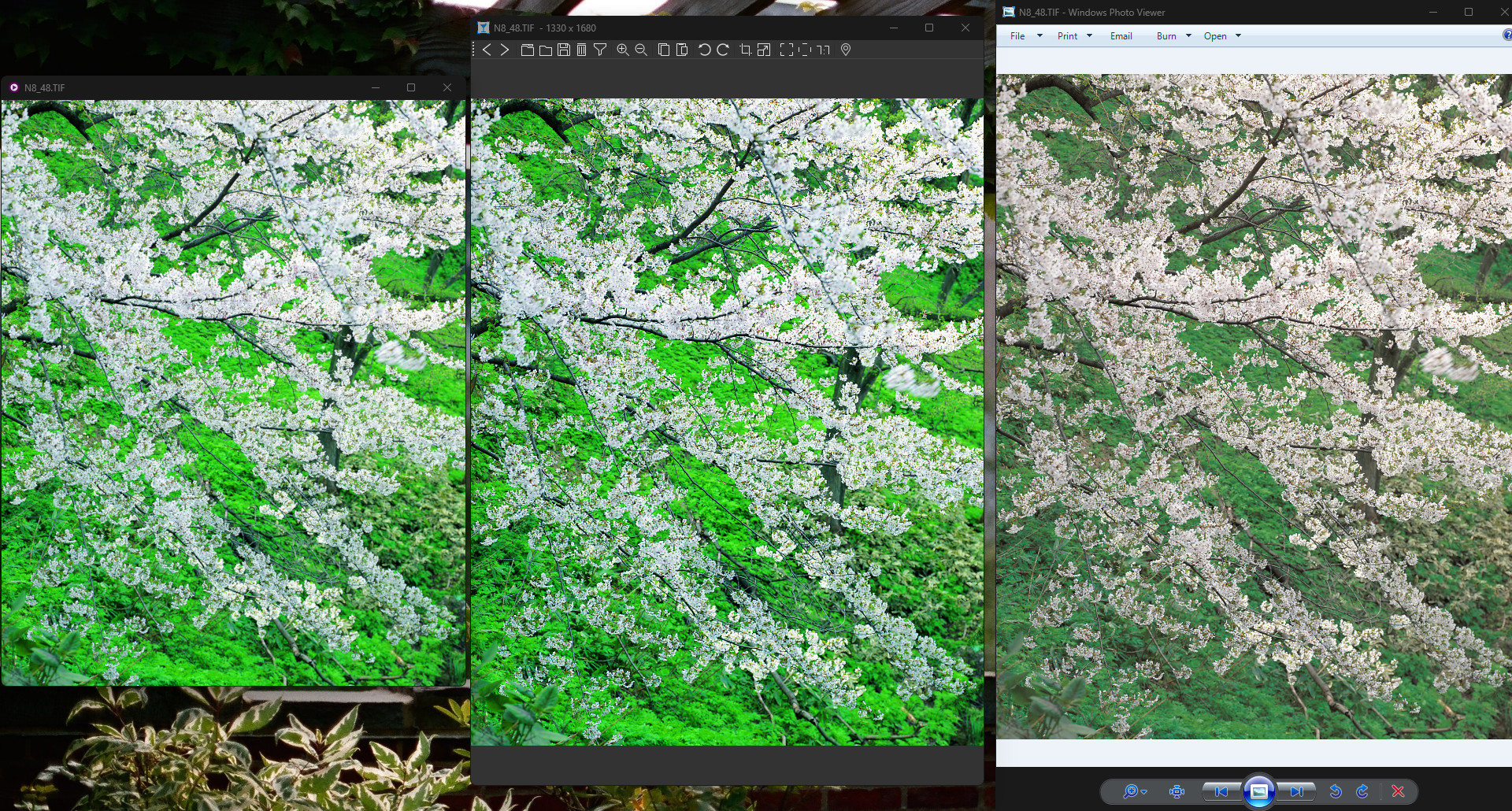Expand the File dropdown arrow
1512x811 pixels.
coord(1039,36)
